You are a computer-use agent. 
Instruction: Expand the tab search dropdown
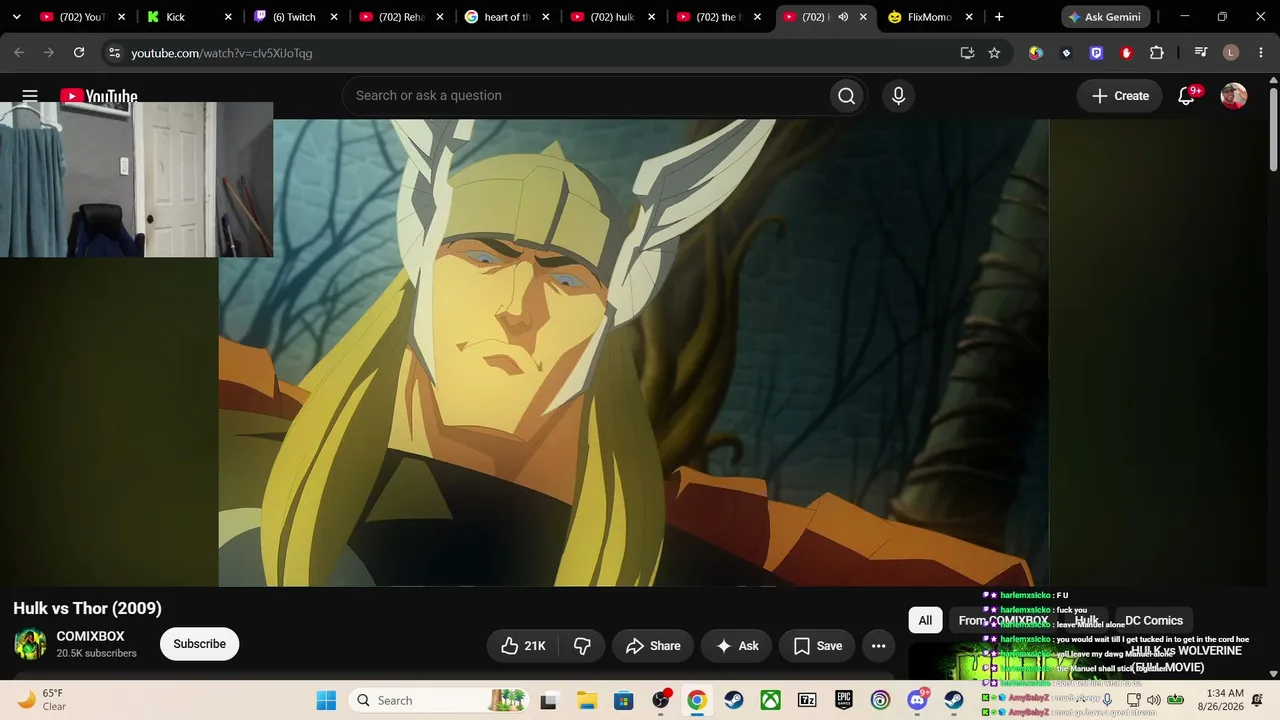pos(16,17)
